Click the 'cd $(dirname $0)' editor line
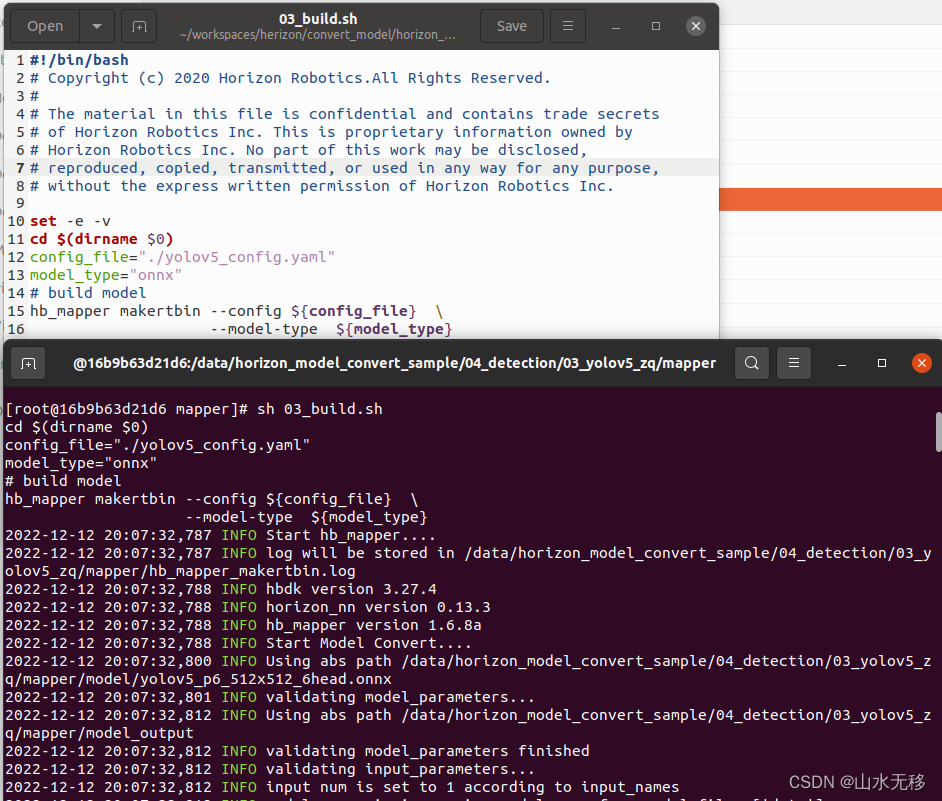942x801 pixels. click(x=102, y=239)
